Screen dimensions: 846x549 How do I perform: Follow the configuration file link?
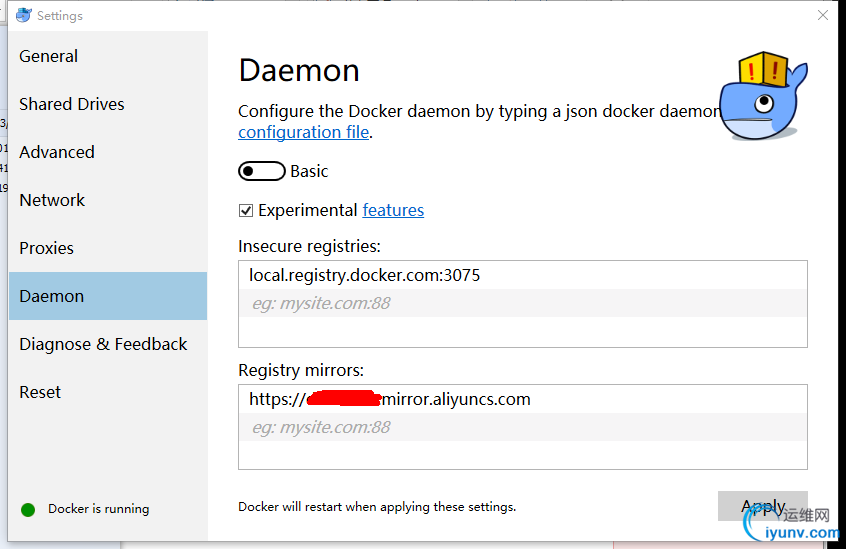click(x=304, y=132)
